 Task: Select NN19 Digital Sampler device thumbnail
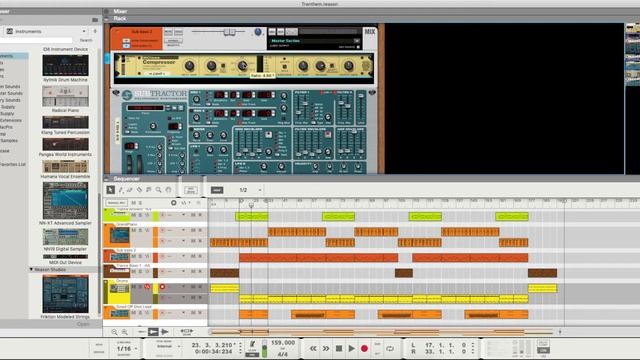point(65,237)
